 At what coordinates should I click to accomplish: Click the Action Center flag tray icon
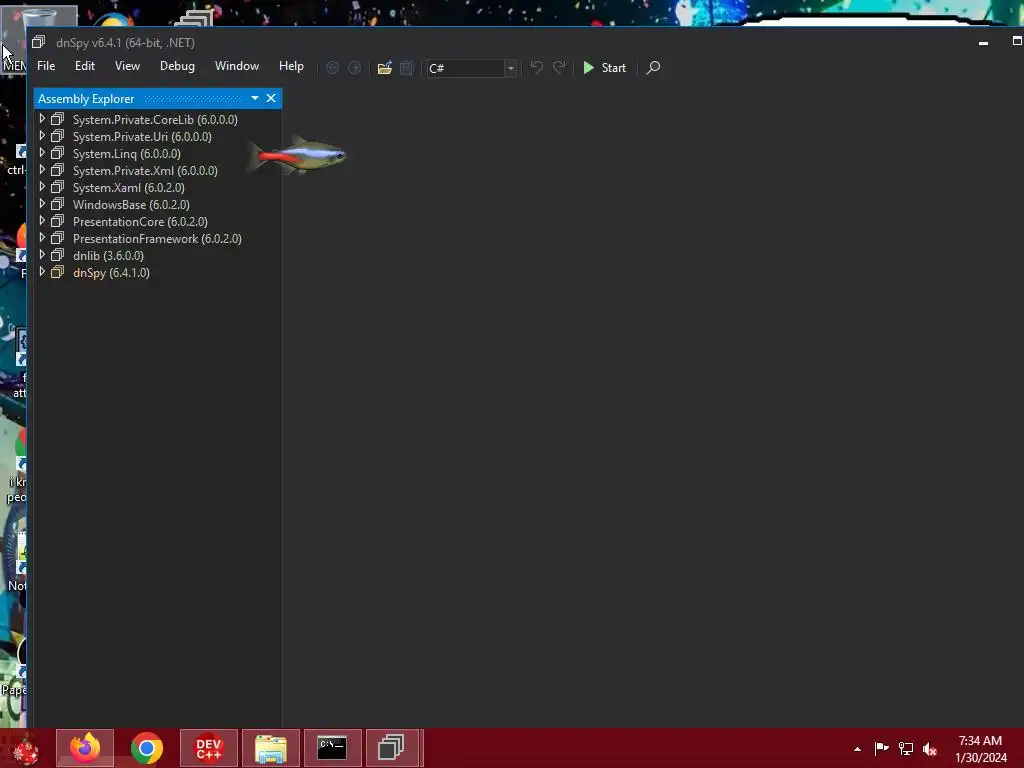[881, 748]
